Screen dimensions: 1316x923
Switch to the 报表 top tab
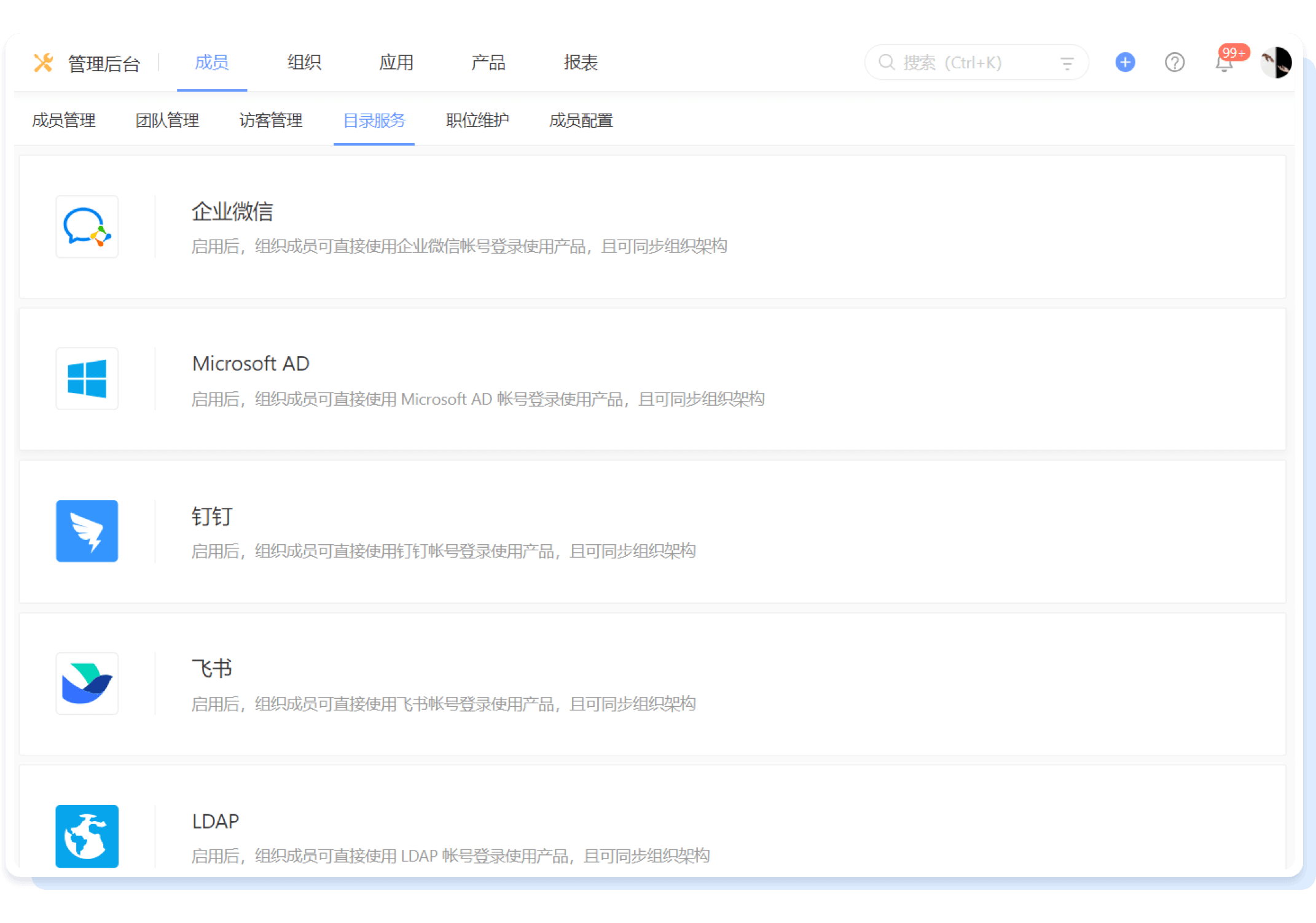pyautogui.click(x=581, y=63)
